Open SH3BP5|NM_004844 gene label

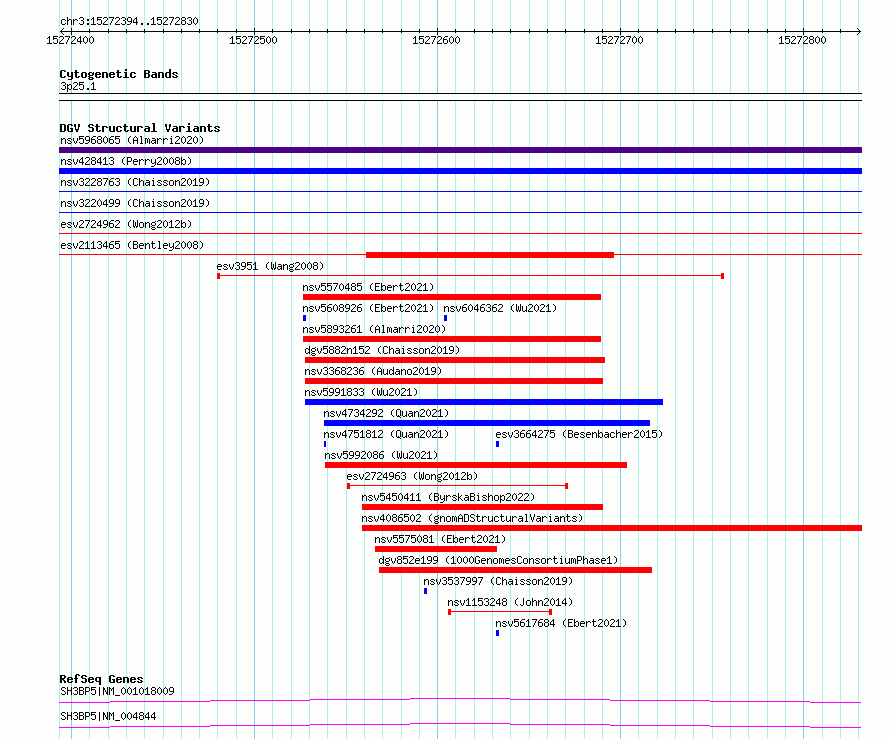(108, 716)
